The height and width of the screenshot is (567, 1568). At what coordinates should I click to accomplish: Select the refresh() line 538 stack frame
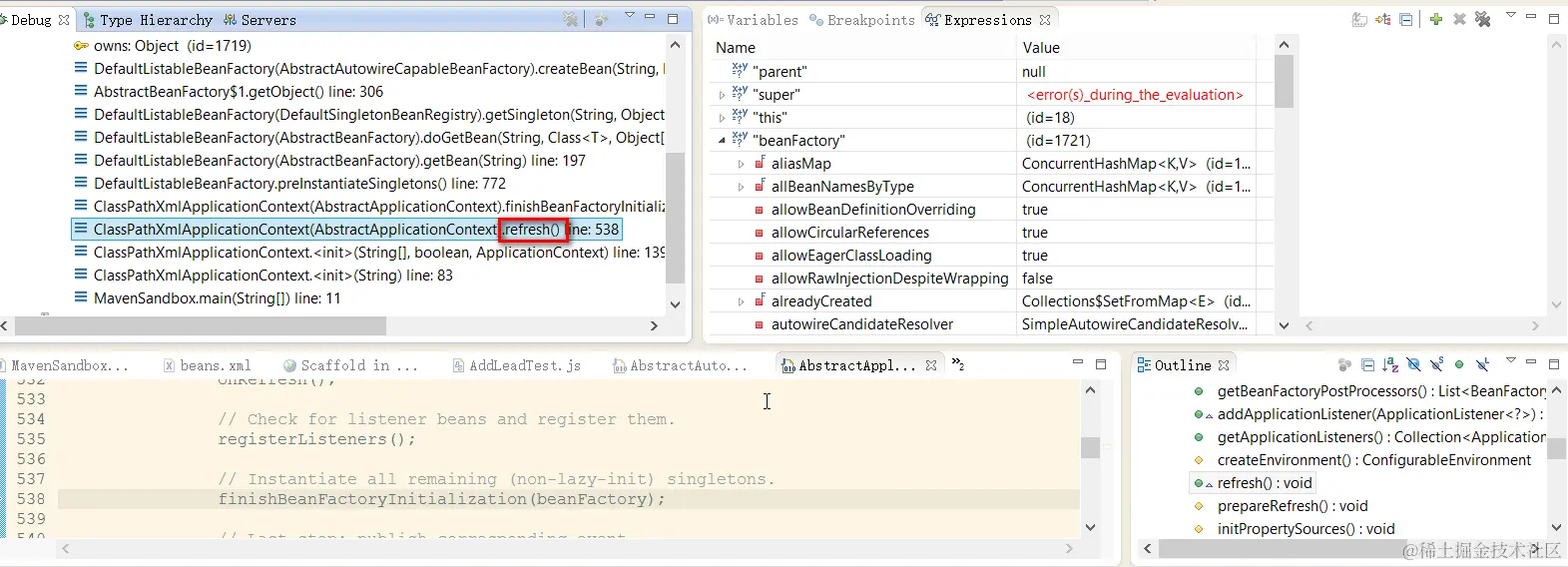pyautogui.click(x=346, y=230)
